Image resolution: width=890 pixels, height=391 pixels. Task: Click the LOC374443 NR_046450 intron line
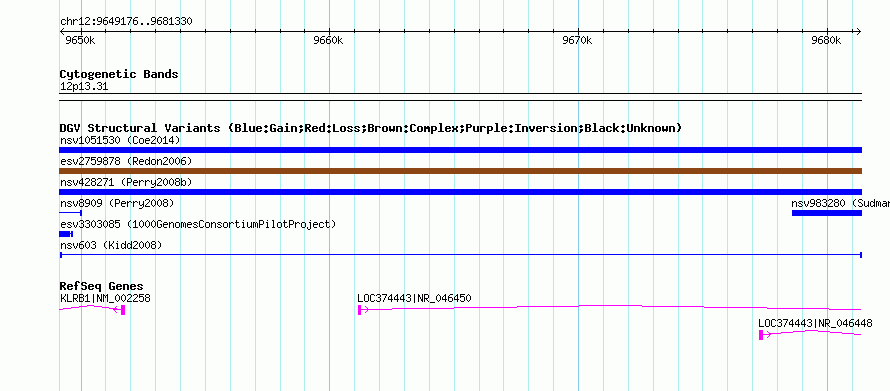(611, 308)
